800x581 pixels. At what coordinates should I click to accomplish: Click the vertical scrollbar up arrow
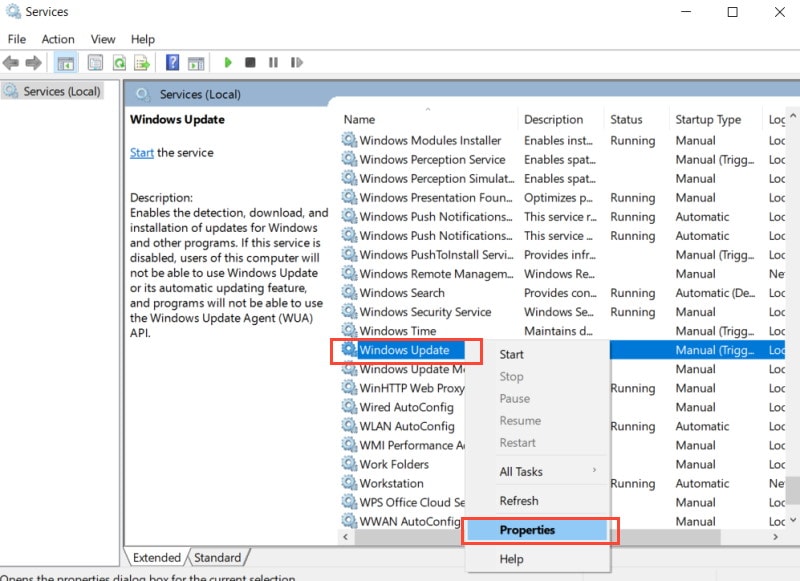(x=793, y=116)
